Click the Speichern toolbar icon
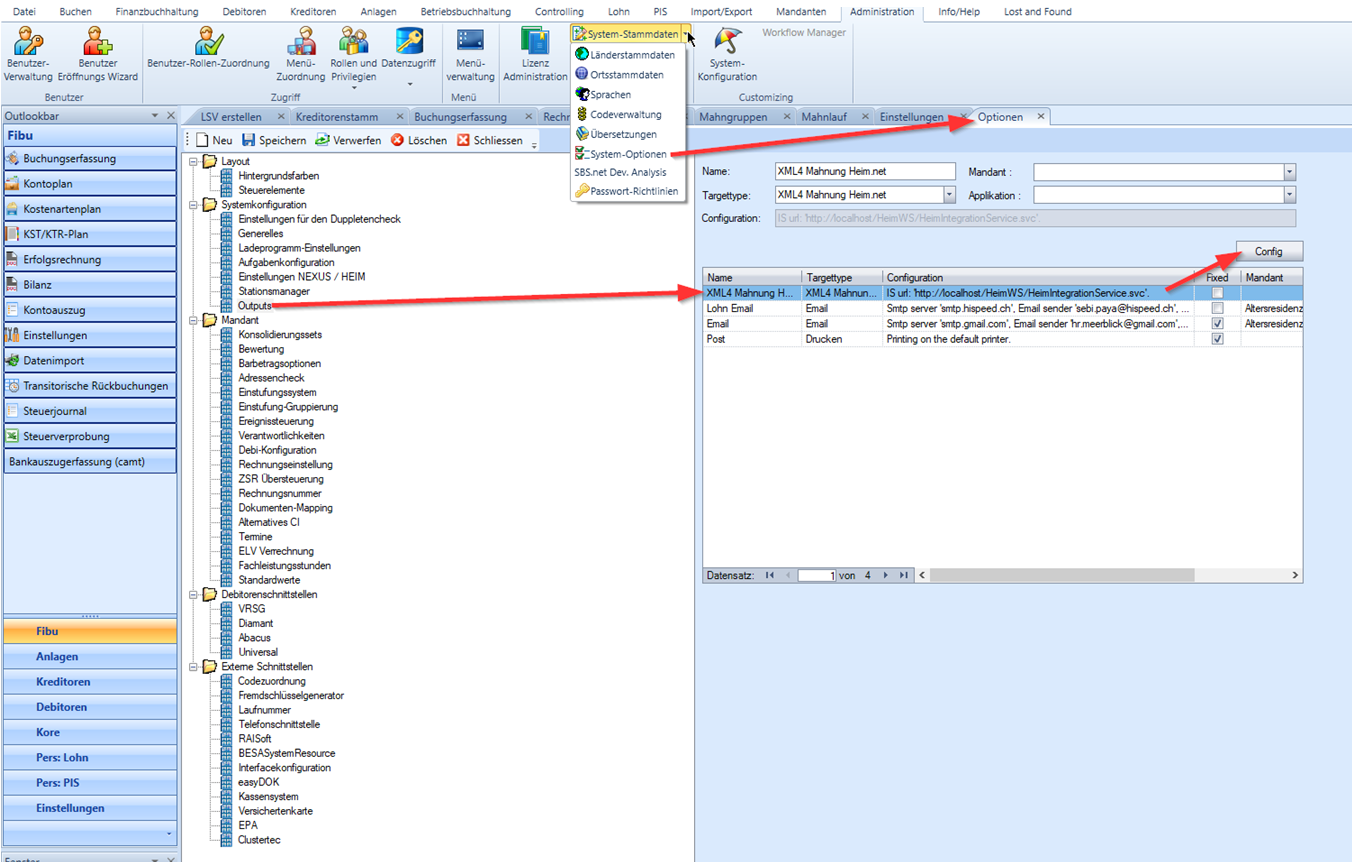The height and width of the screenshot is (862, 1352). [249, 141]
